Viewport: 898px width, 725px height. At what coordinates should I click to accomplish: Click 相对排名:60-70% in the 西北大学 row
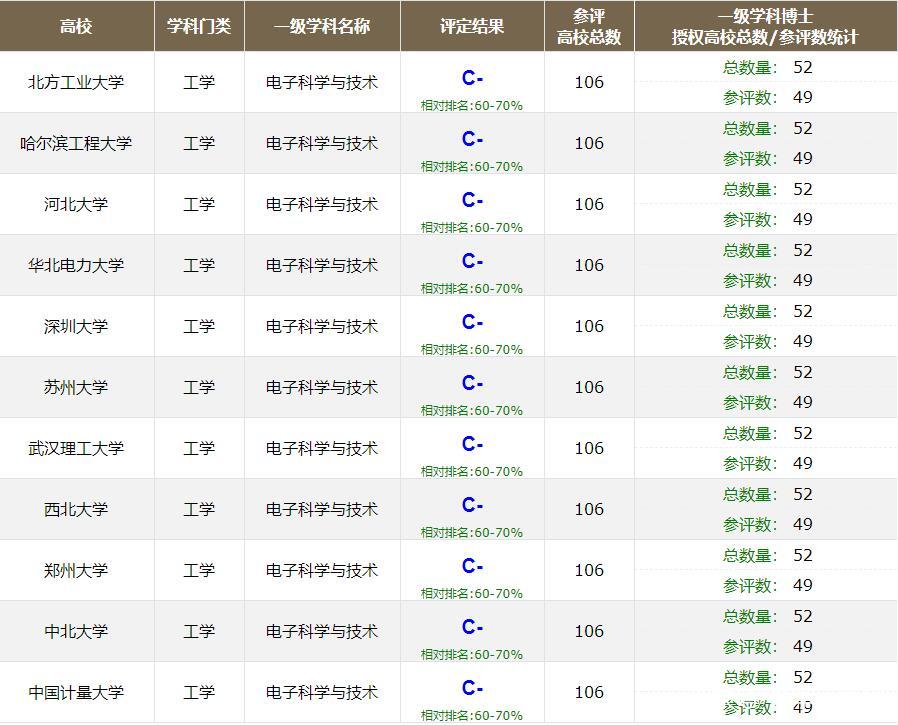point(472,532)
